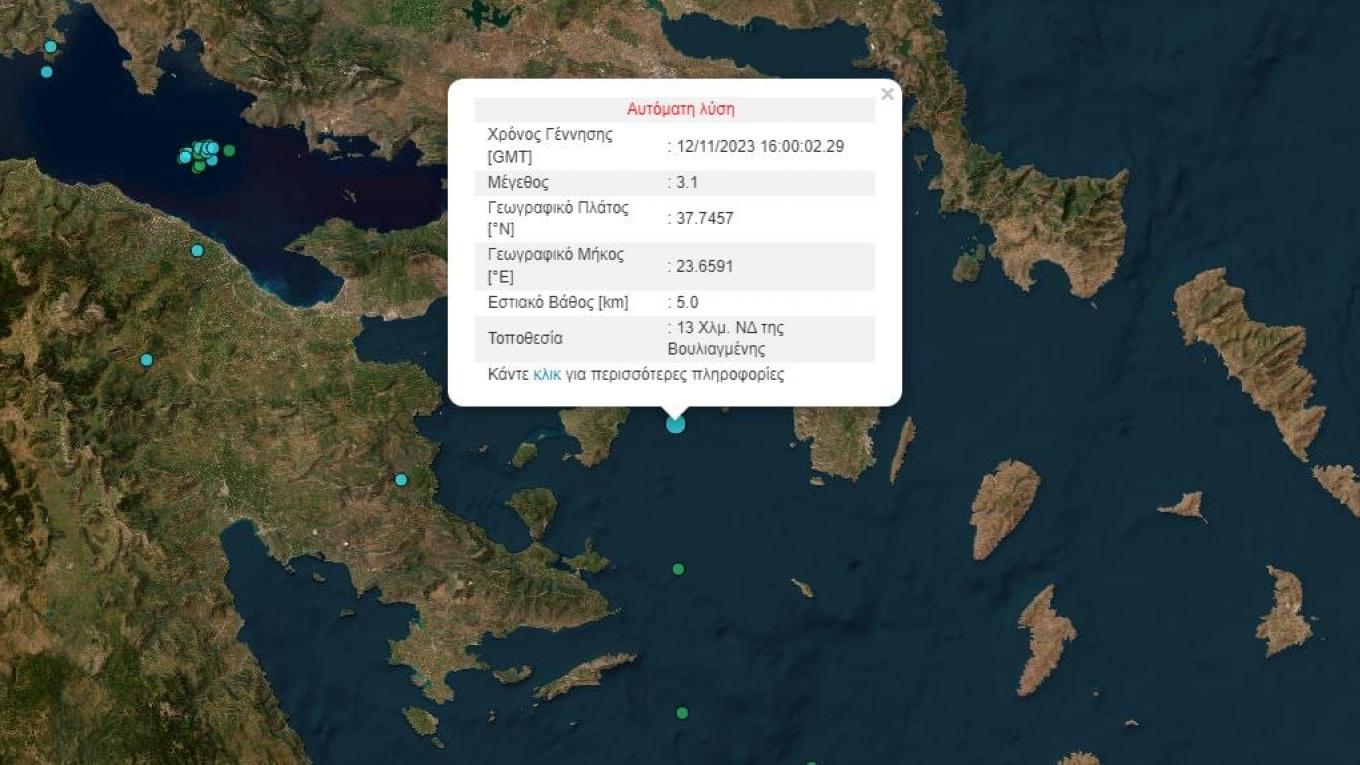Viewport: 1360px width, 765px height.
Task: Select lone green marker right of the gulf cluster
Action: pos(229,151)
